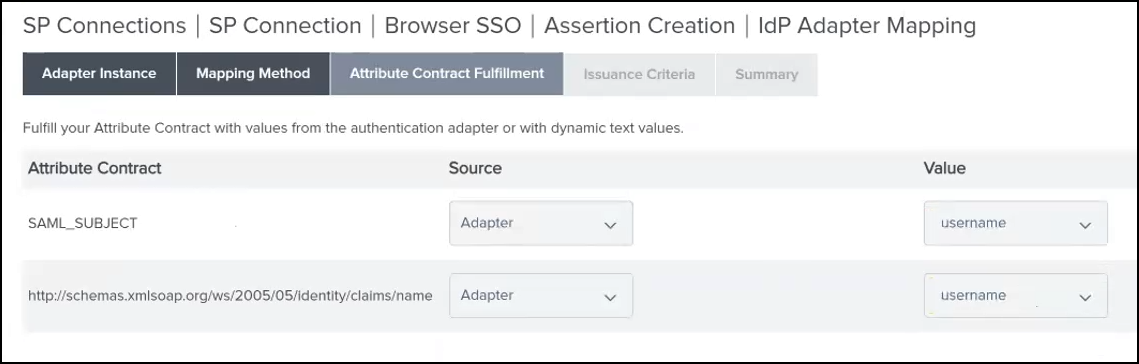This screenshot has width=1139, height=364.
Task: Open the Value dropdown for SAML_SUBJECT
Action: pos(1016,223)
